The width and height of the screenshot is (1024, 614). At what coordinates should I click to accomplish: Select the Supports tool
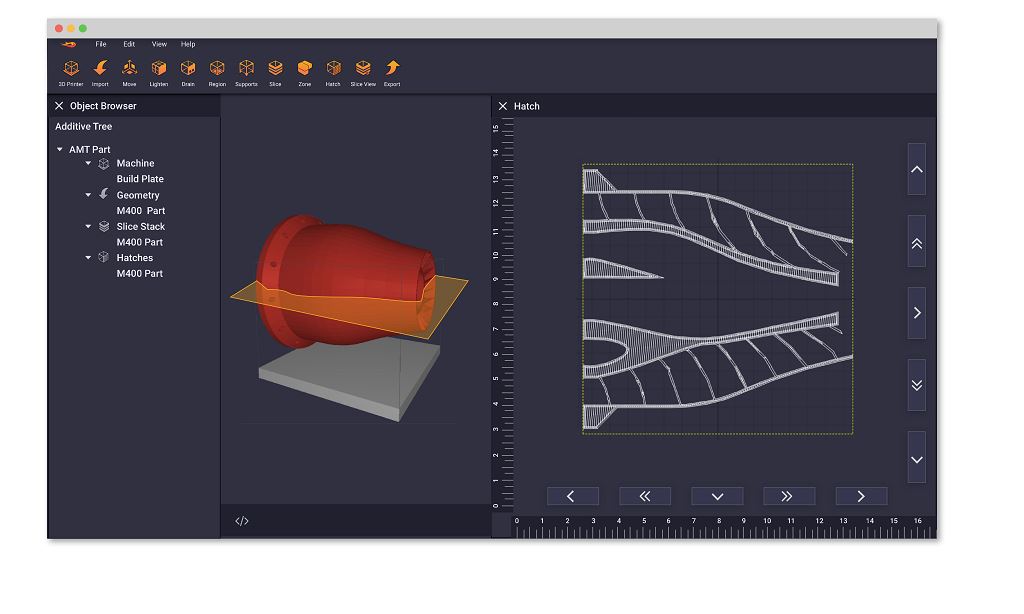click(x=246, y=69)
